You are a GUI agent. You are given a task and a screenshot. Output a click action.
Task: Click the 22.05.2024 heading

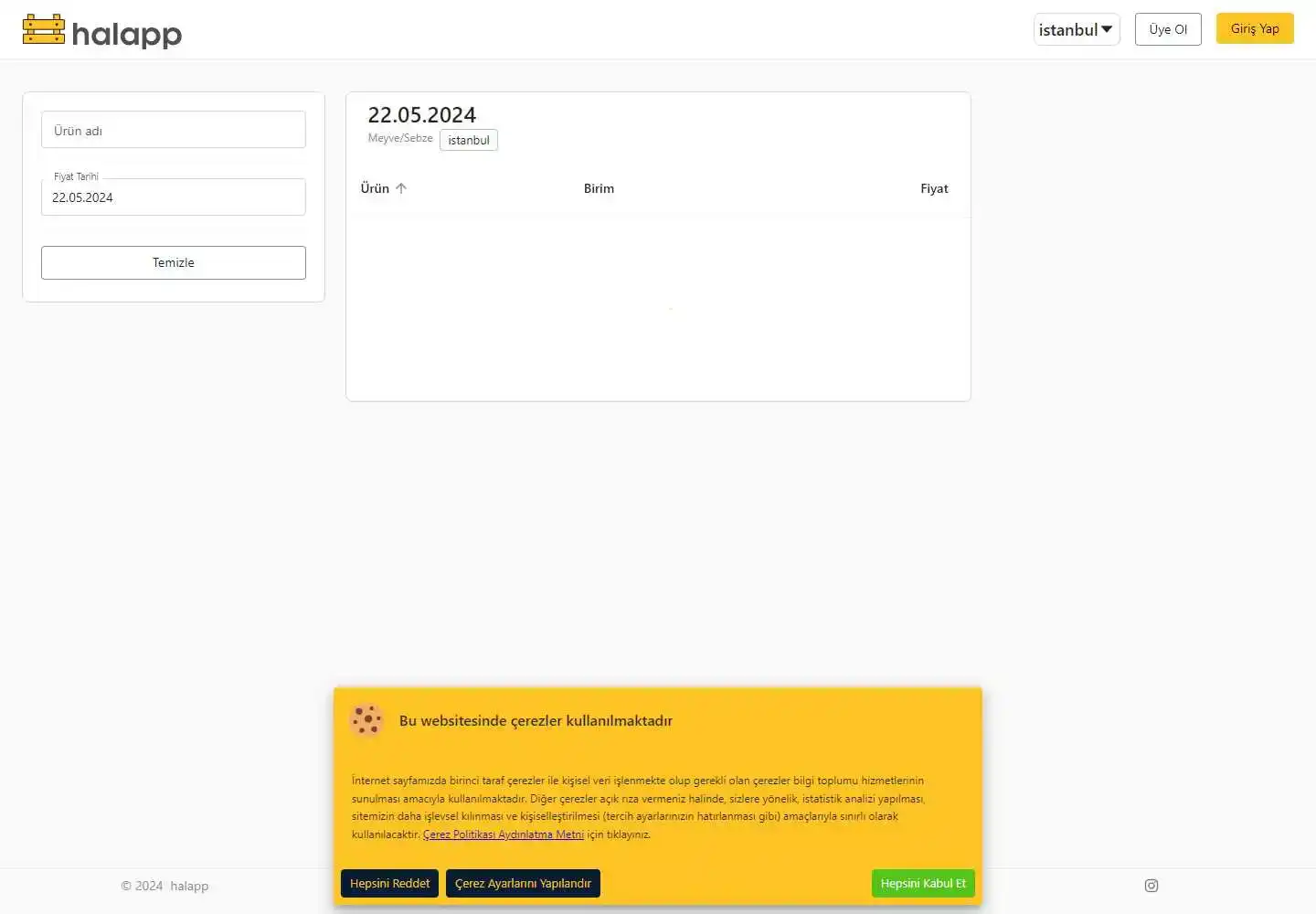pos(422,115)
